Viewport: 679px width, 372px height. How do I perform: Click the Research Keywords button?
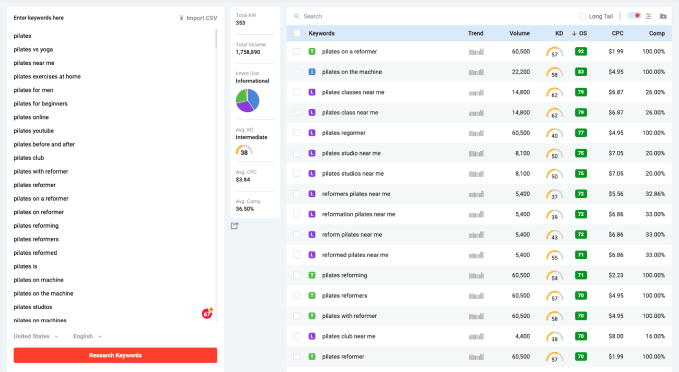click(x=115, y=355)
